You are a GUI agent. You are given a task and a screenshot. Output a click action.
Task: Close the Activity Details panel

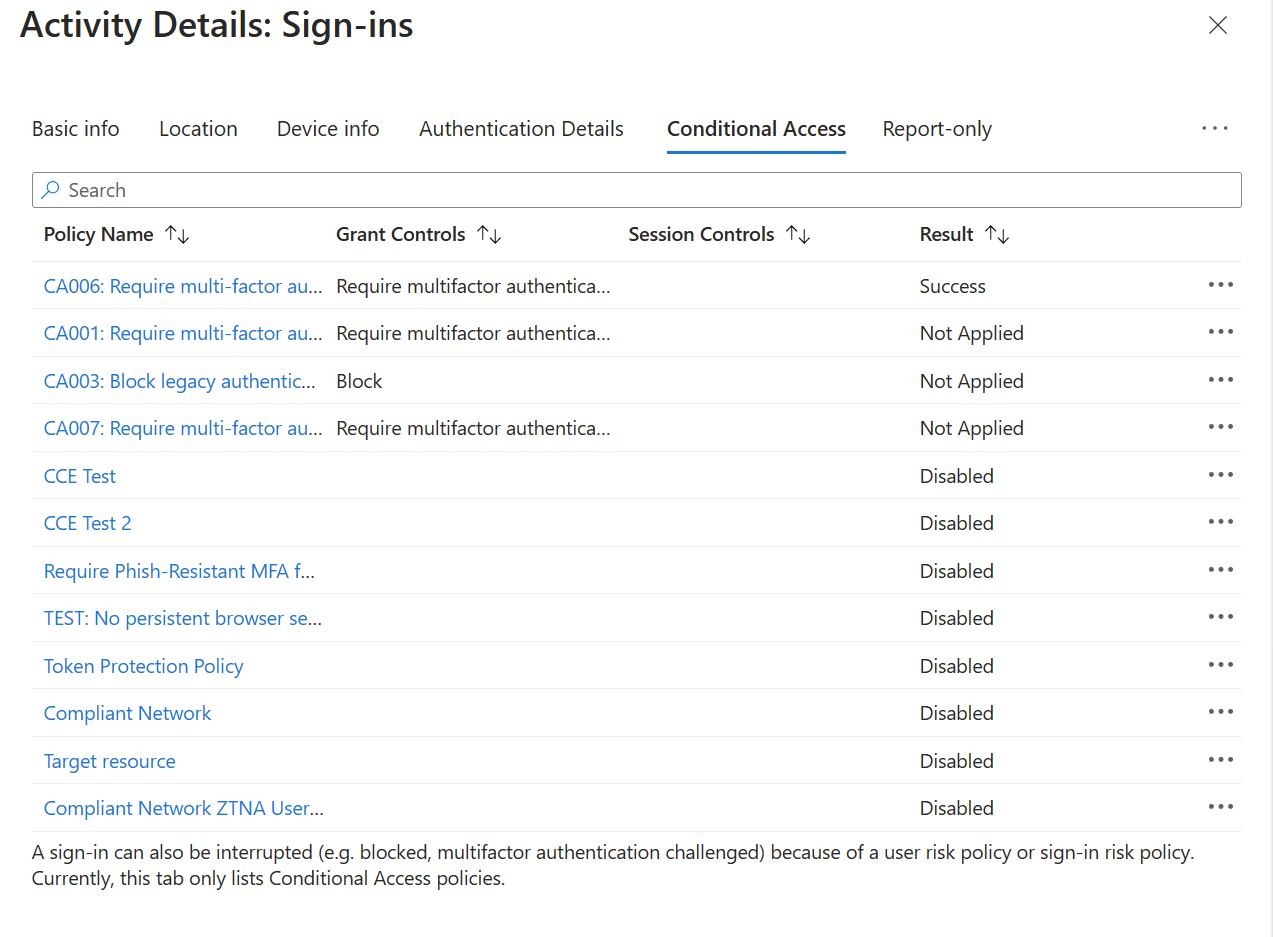tap(1218, 26)
